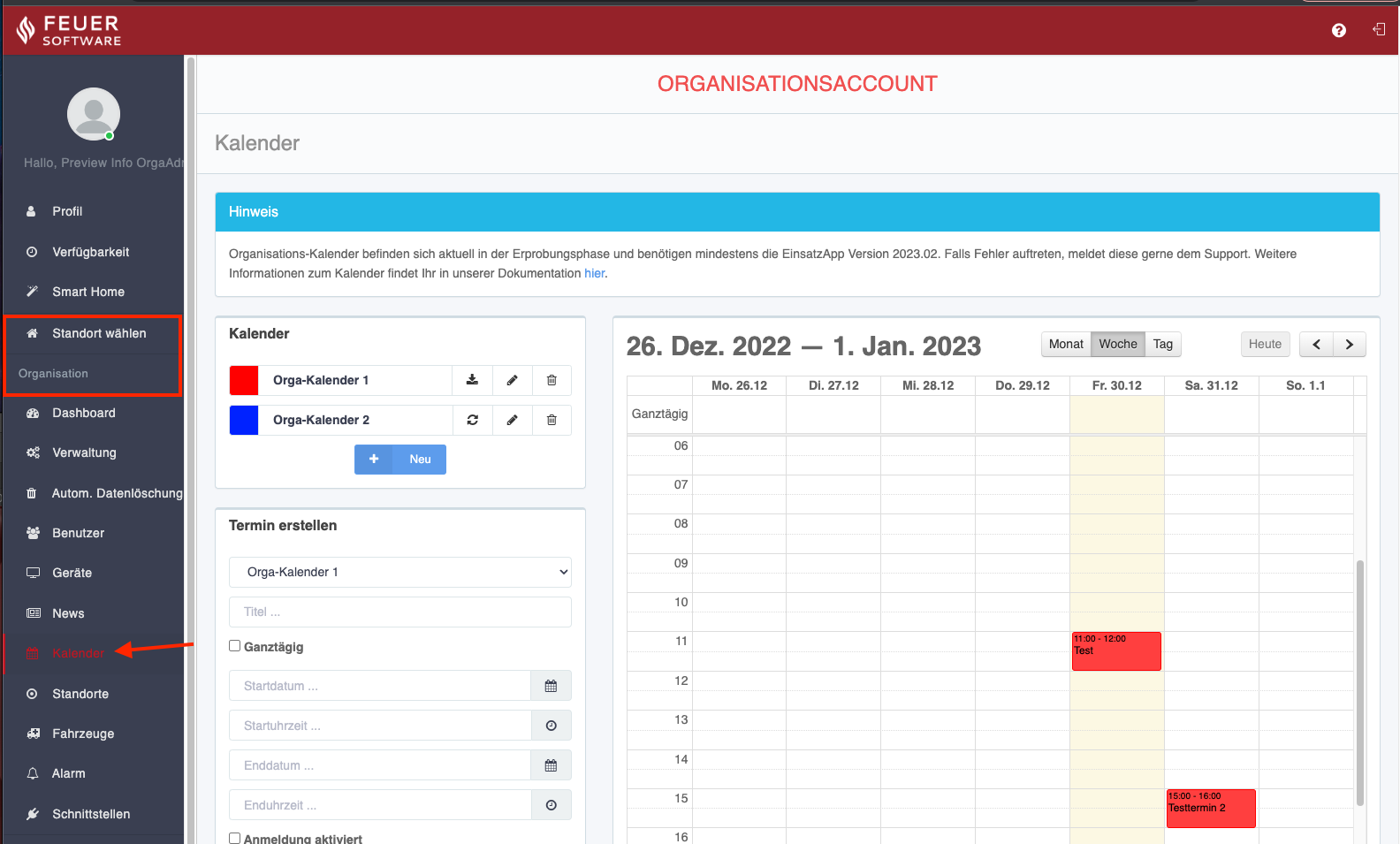Switch calendar to Tag view

point(1162,345)
